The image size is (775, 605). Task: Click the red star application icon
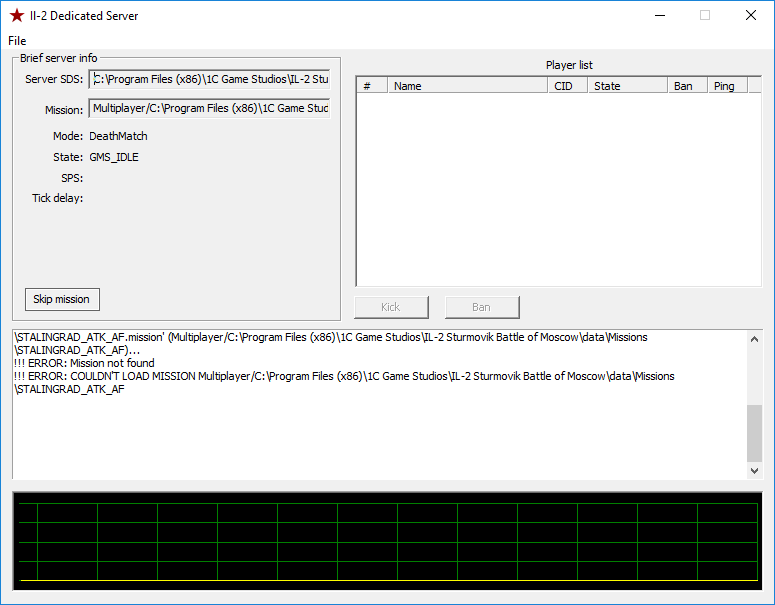pos(17,15)
